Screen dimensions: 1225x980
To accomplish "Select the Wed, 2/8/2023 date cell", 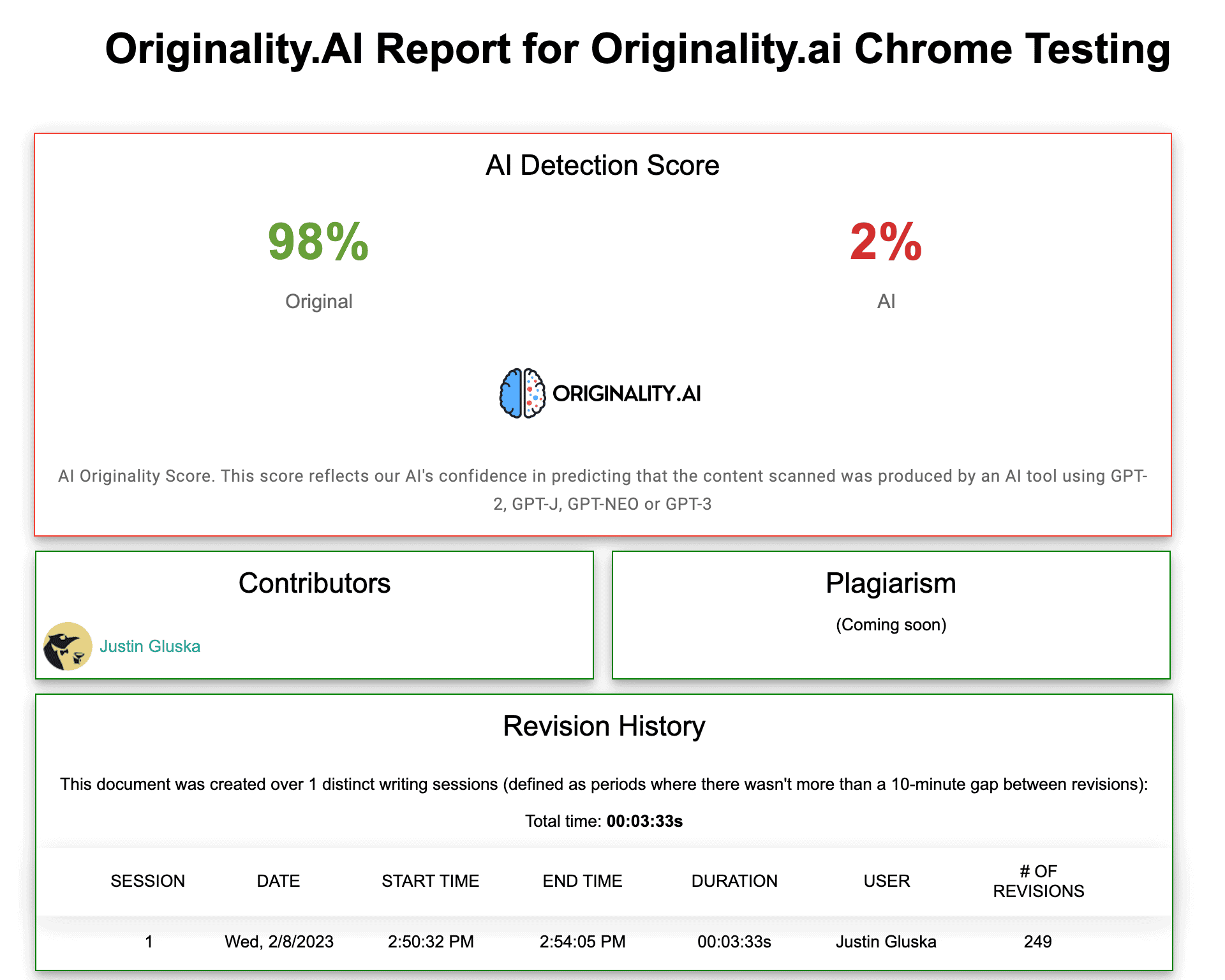I will click(x=279, y=942).
